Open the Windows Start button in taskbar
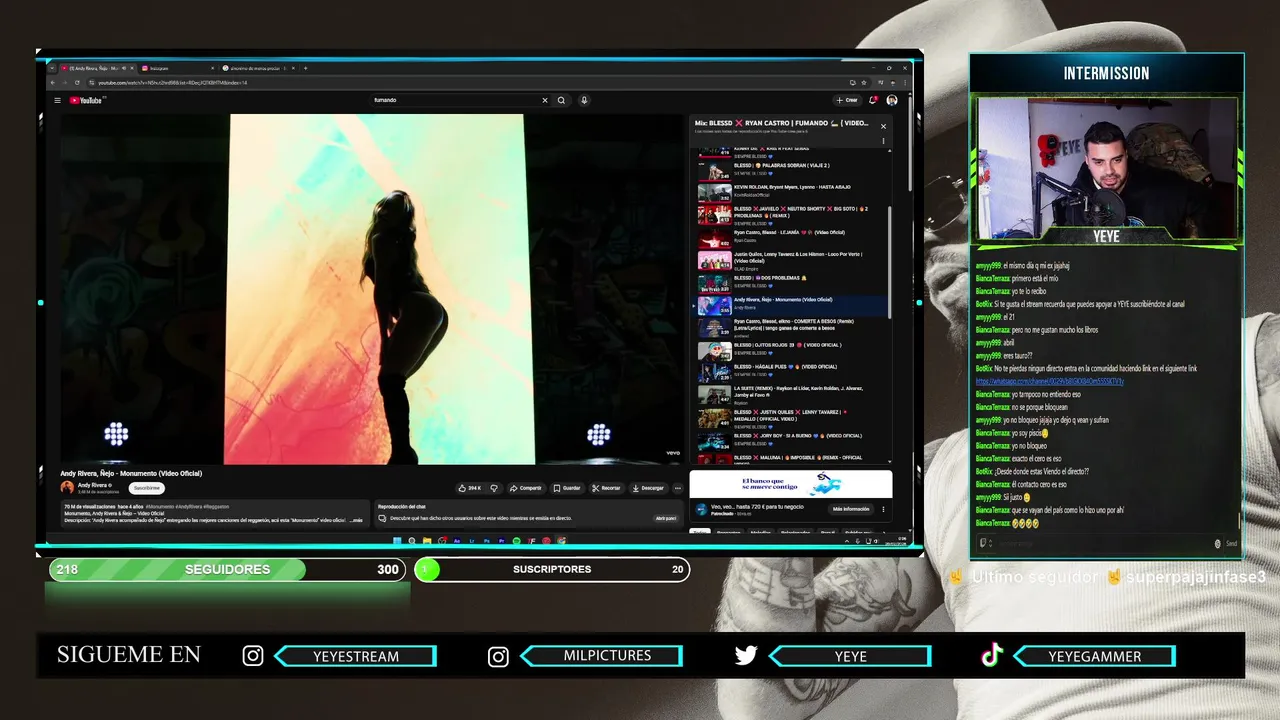Viewport: 1280px width, 720px height. coord(397,541)
